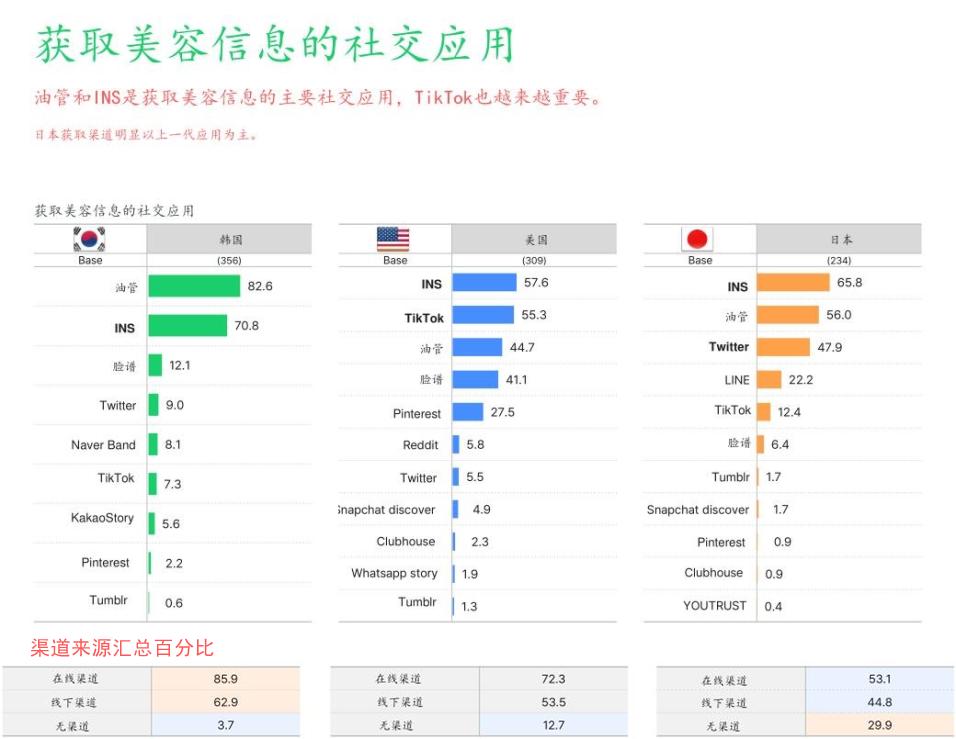This screenshot has width=956, height=739.
Task: Click the orange Twitter bar in Japan chart
Action: [785, 347]
